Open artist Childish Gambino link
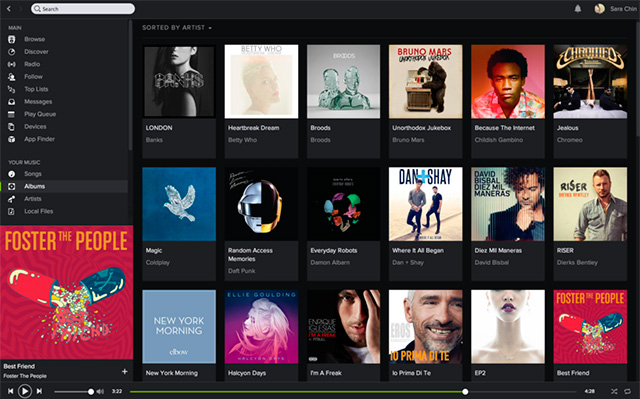The height and width of the screenshot is (399, 640). pos(499,140)
